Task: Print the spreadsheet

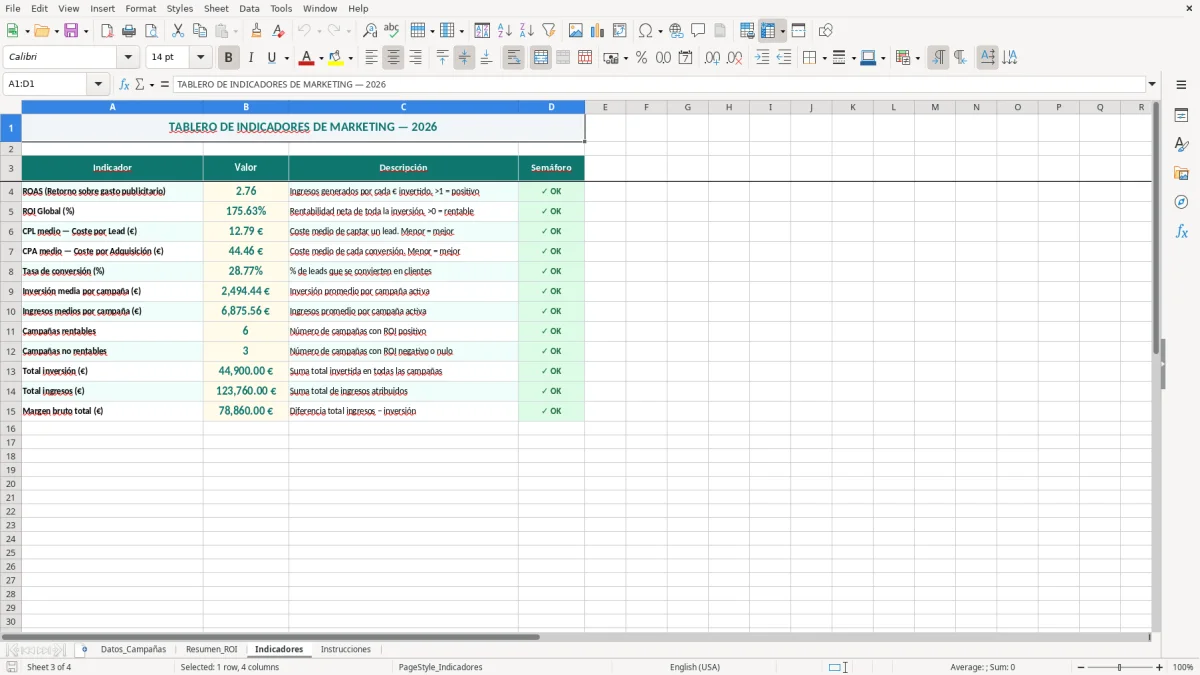Action: pos(129,31)
